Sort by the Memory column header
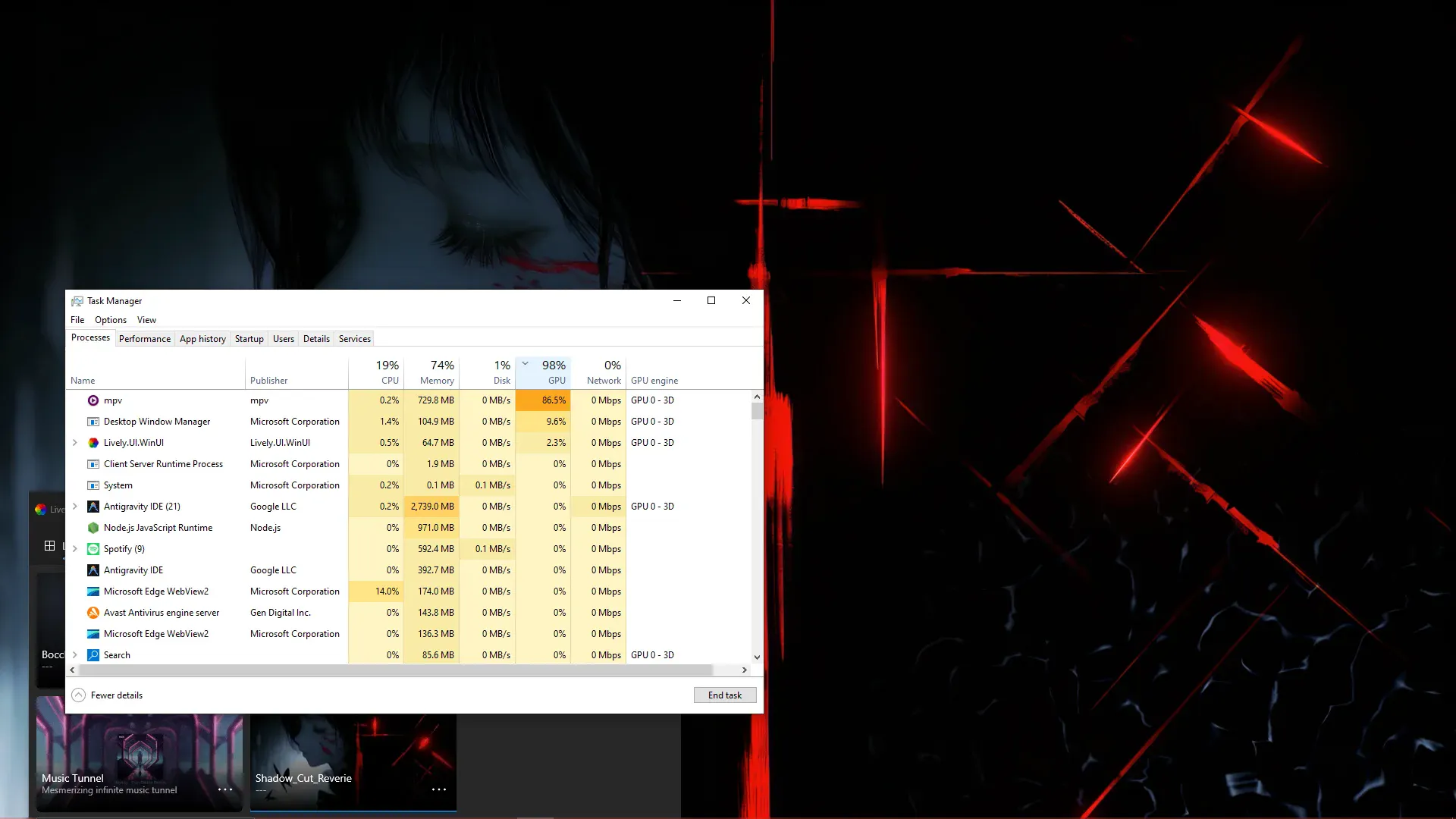Image resolution: width=1456 pixels, height=819 pixels. (431, 372)
